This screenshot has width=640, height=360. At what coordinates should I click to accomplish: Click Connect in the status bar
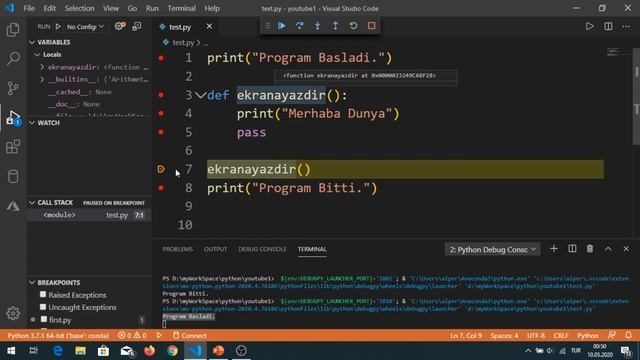coord(190,336)
